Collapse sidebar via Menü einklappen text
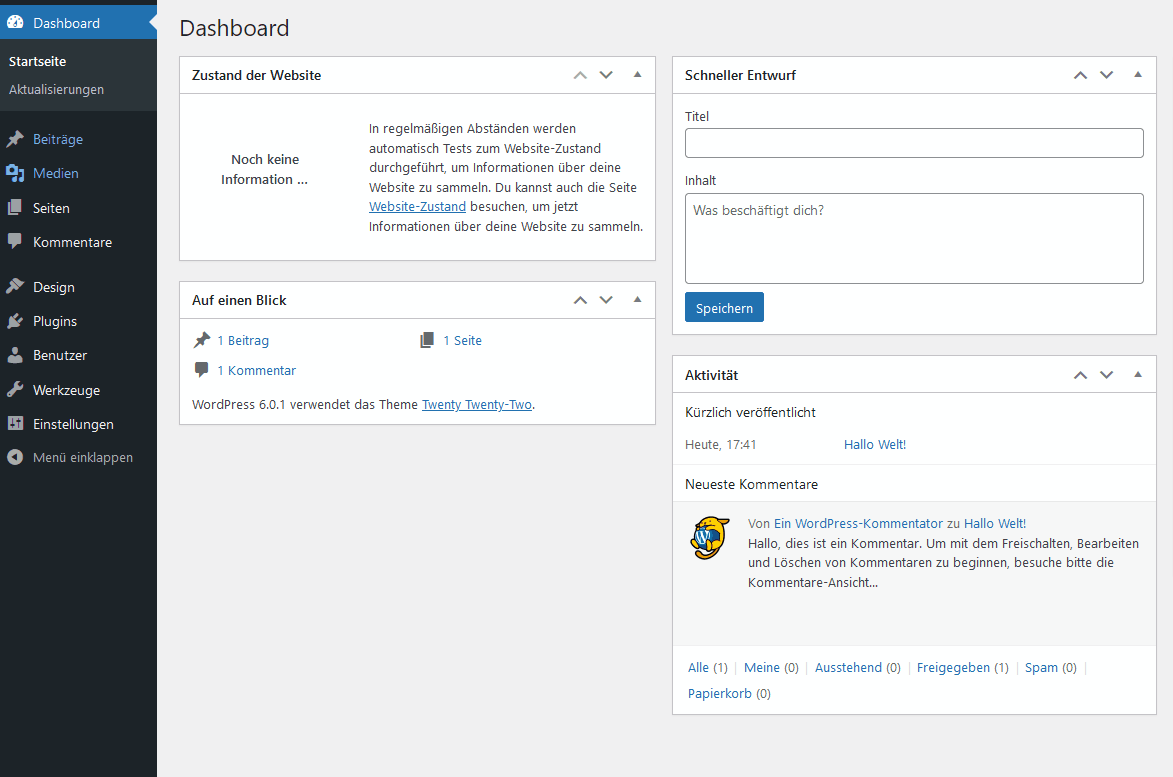 [x=83, y=458]
